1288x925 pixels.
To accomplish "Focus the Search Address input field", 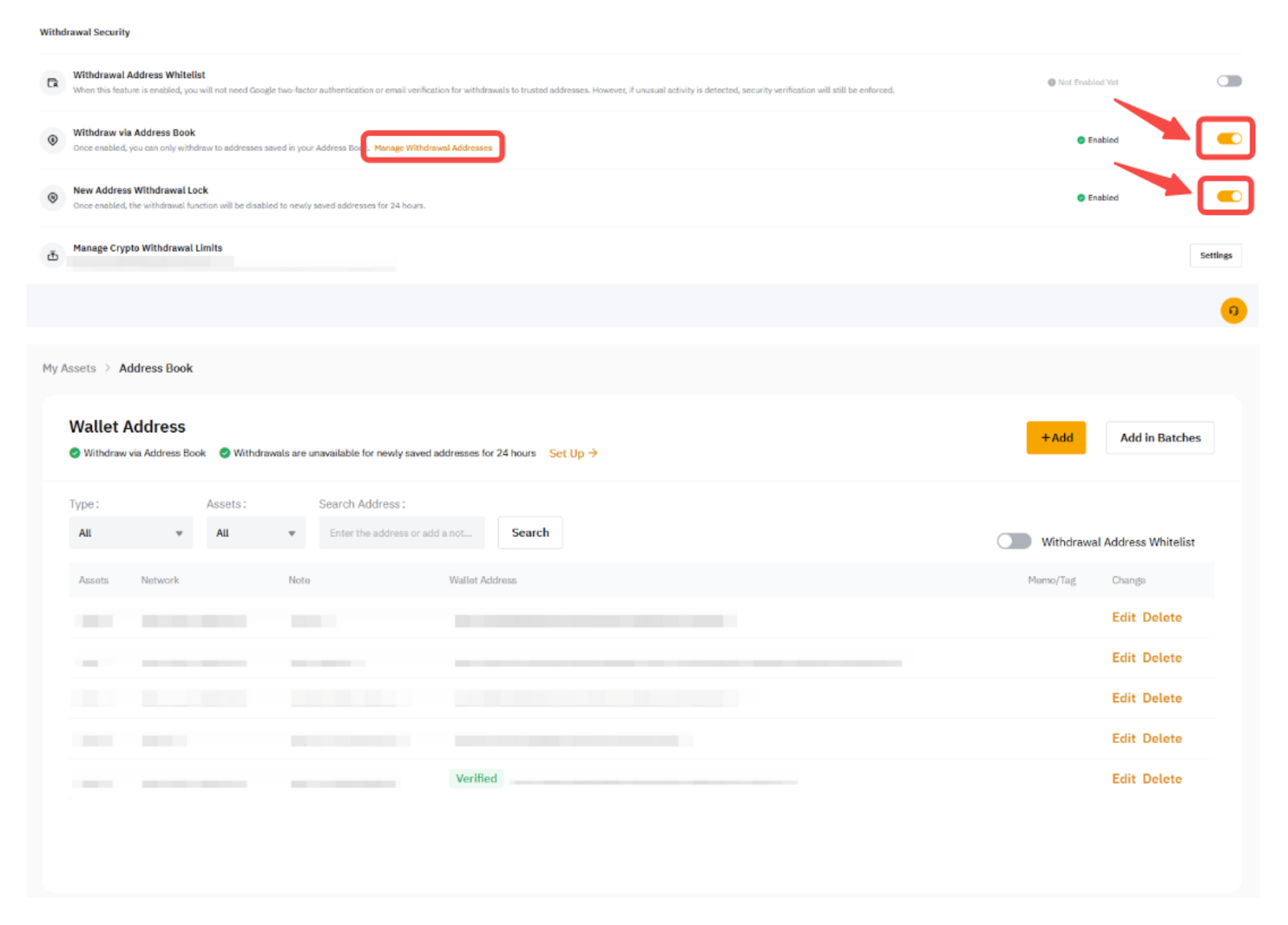I will tap(402, 533).
